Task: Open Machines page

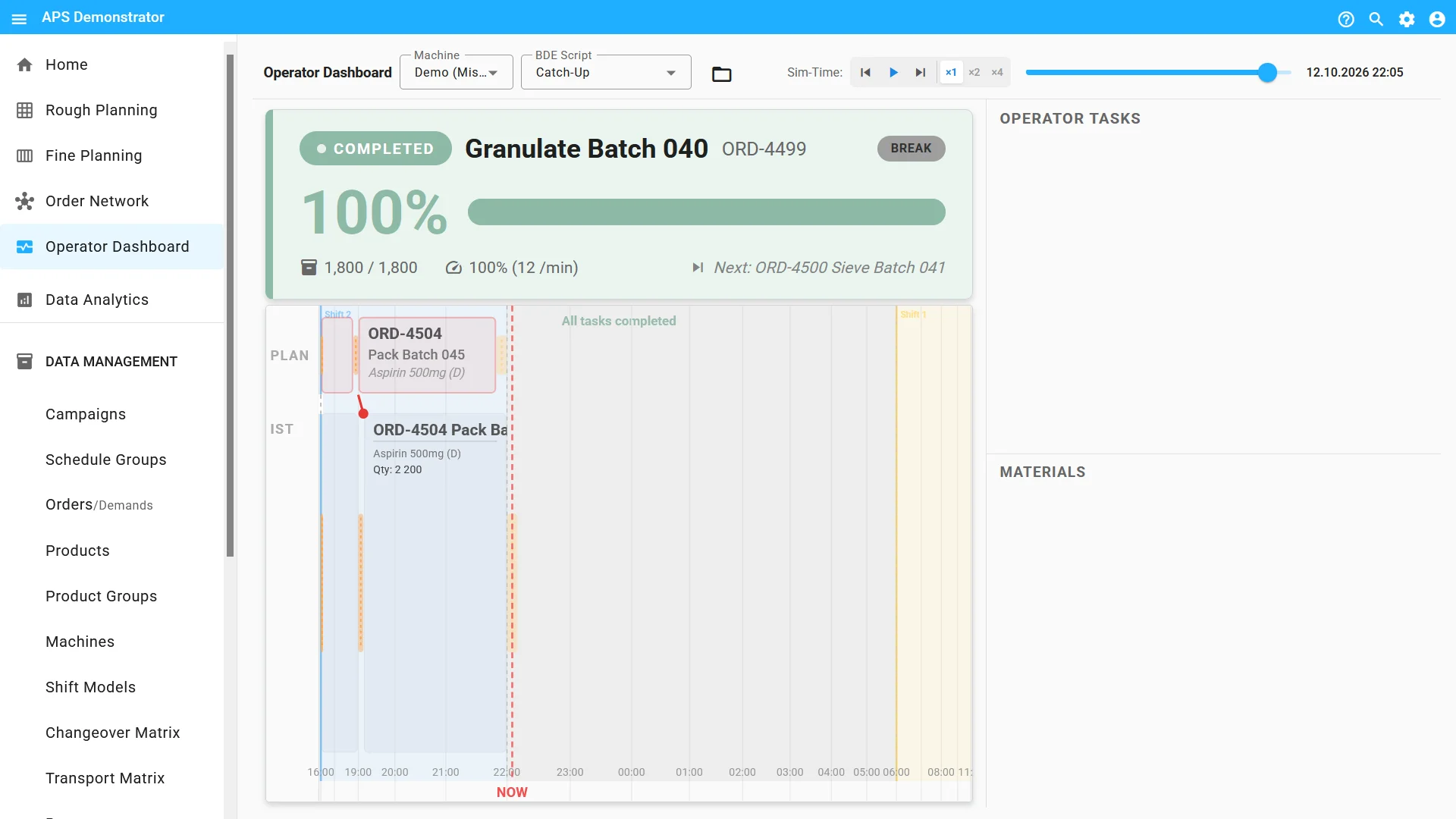Action: [112, 642]
